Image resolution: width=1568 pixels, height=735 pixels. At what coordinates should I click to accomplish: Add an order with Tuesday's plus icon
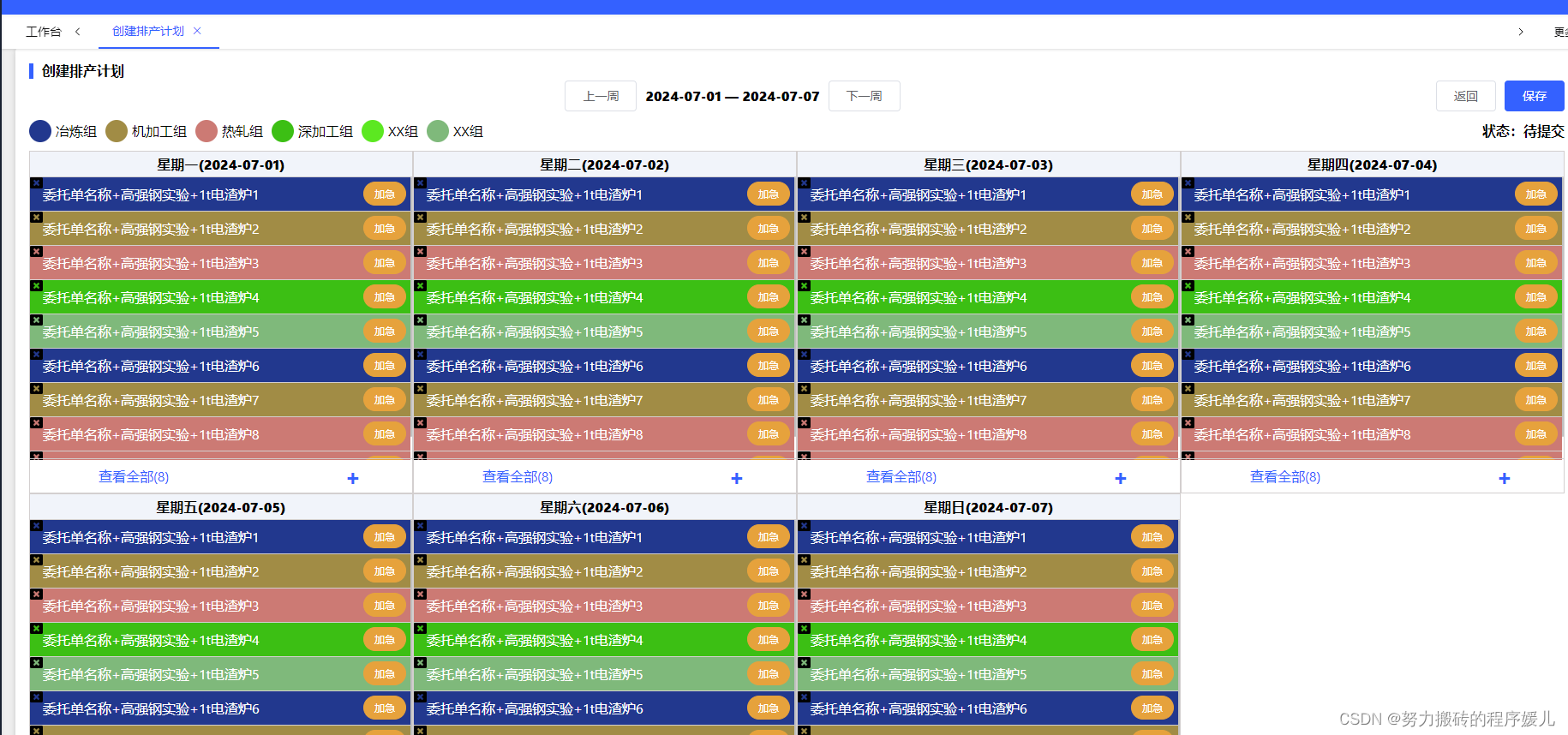coord(737,478)
